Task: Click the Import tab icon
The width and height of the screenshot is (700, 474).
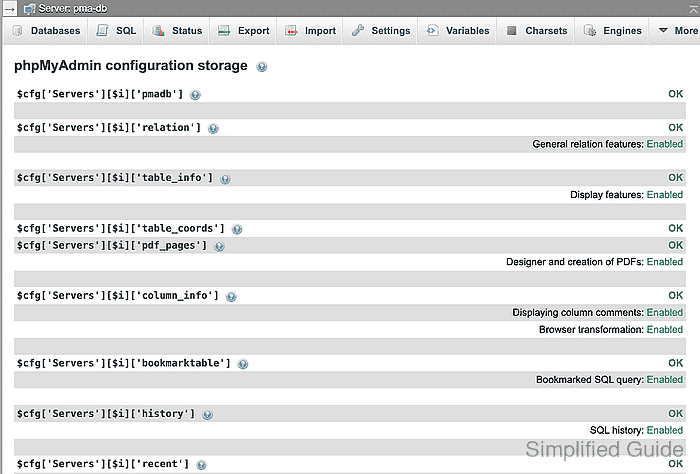Action: [291, 31]
